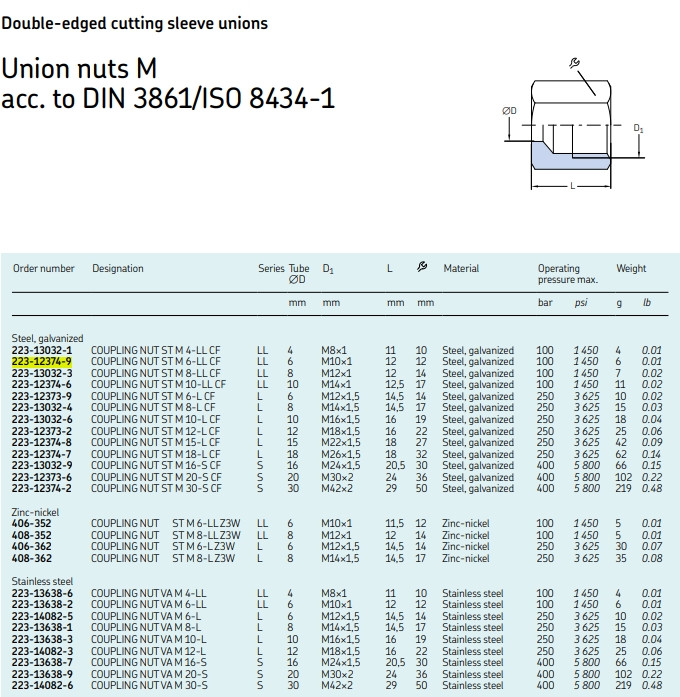This screenshot has width=680, height=697.
Task: Click the wrench icon above nut diagram
Action: [574, 63]
